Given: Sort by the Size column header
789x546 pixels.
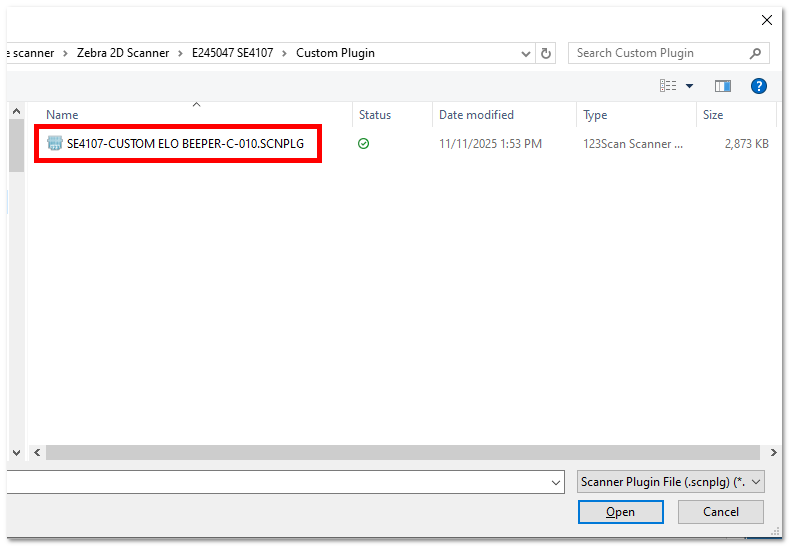Looking at the screenshot, I should (713, 115).
